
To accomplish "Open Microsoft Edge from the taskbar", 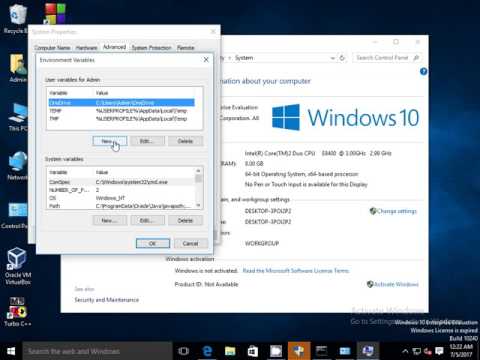I will click(207, 351).
